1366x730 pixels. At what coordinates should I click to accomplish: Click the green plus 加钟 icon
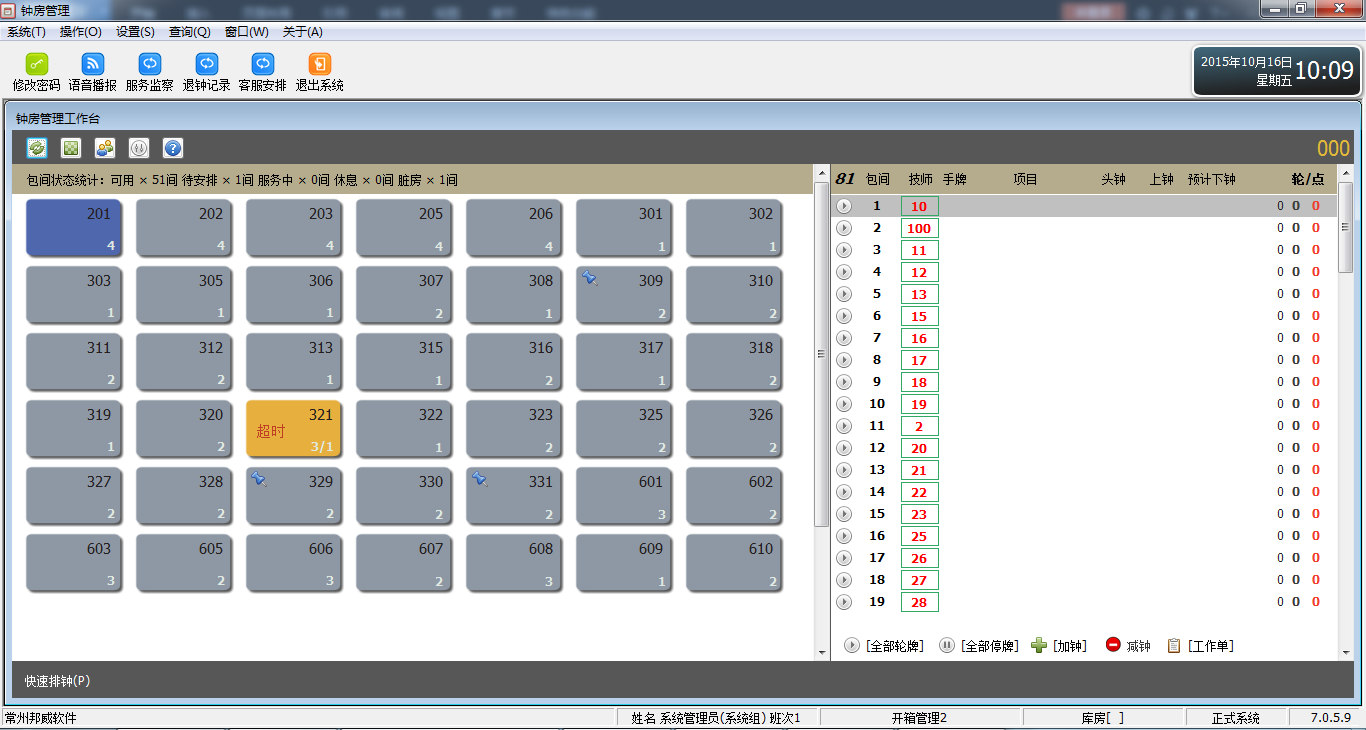[1039, 646]
